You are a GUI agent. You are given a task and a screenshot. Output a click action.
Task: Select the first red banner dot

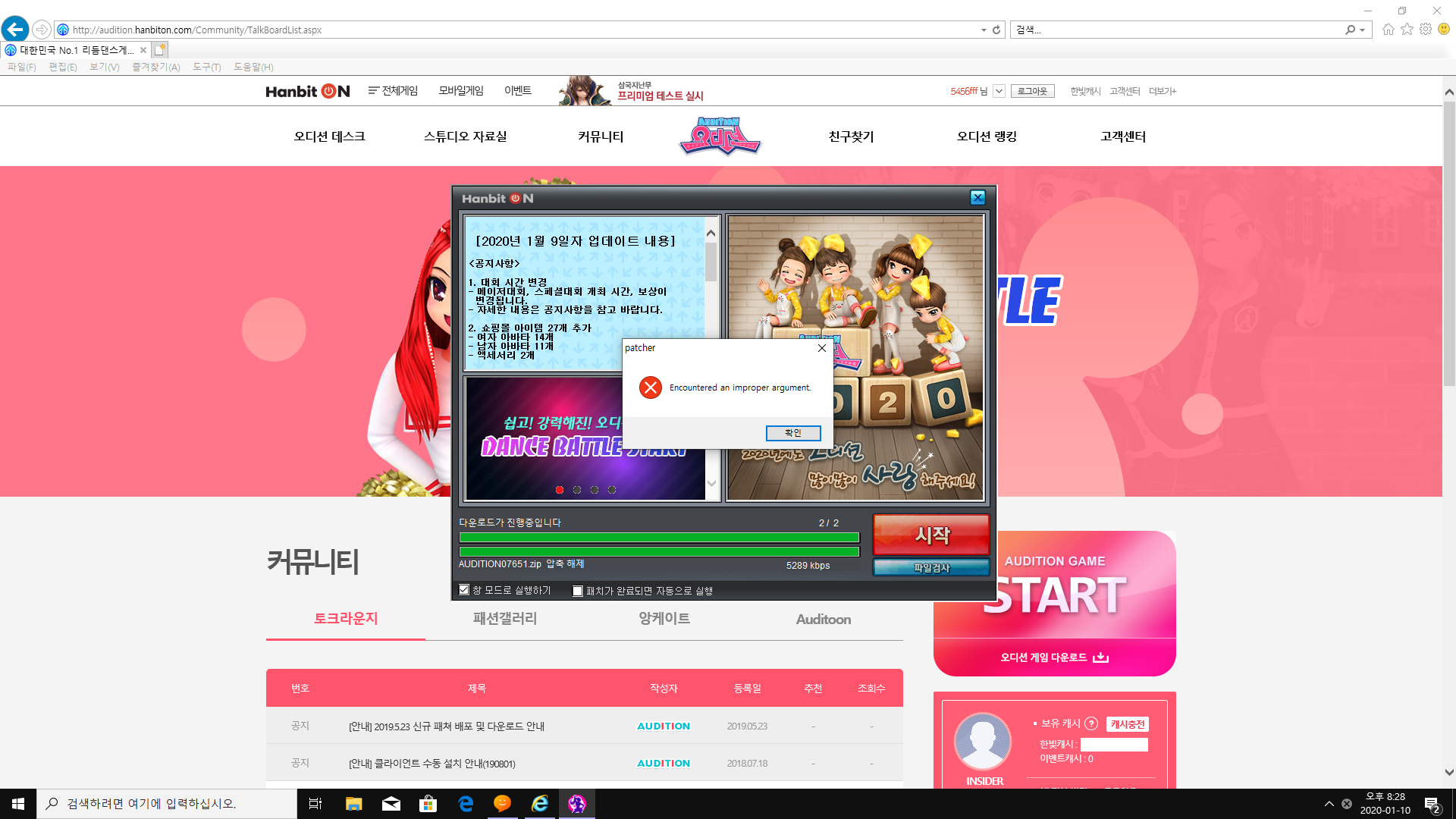point(560,490)
